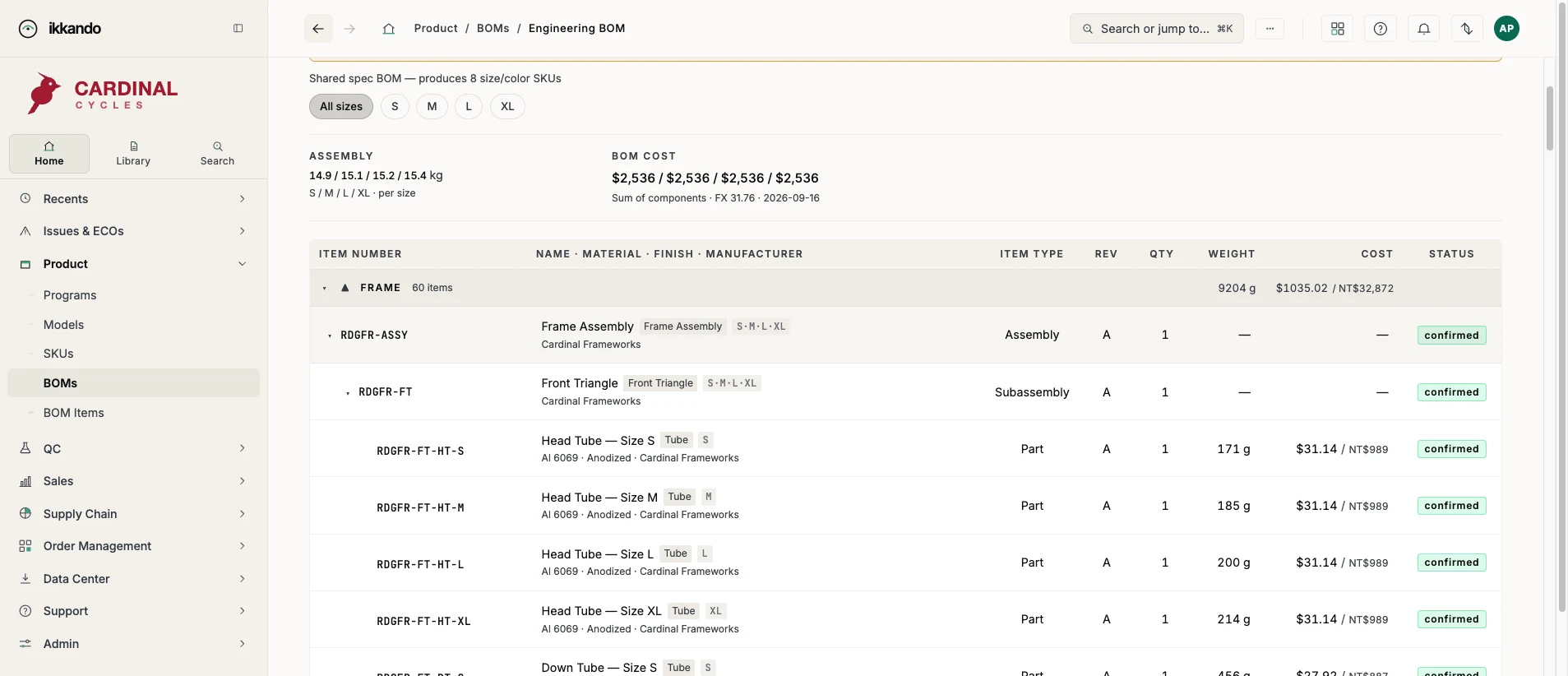Toggle the M size filter
Image resolution: width=1568 pixels, height=676 pixels.
tap(432, 107)
